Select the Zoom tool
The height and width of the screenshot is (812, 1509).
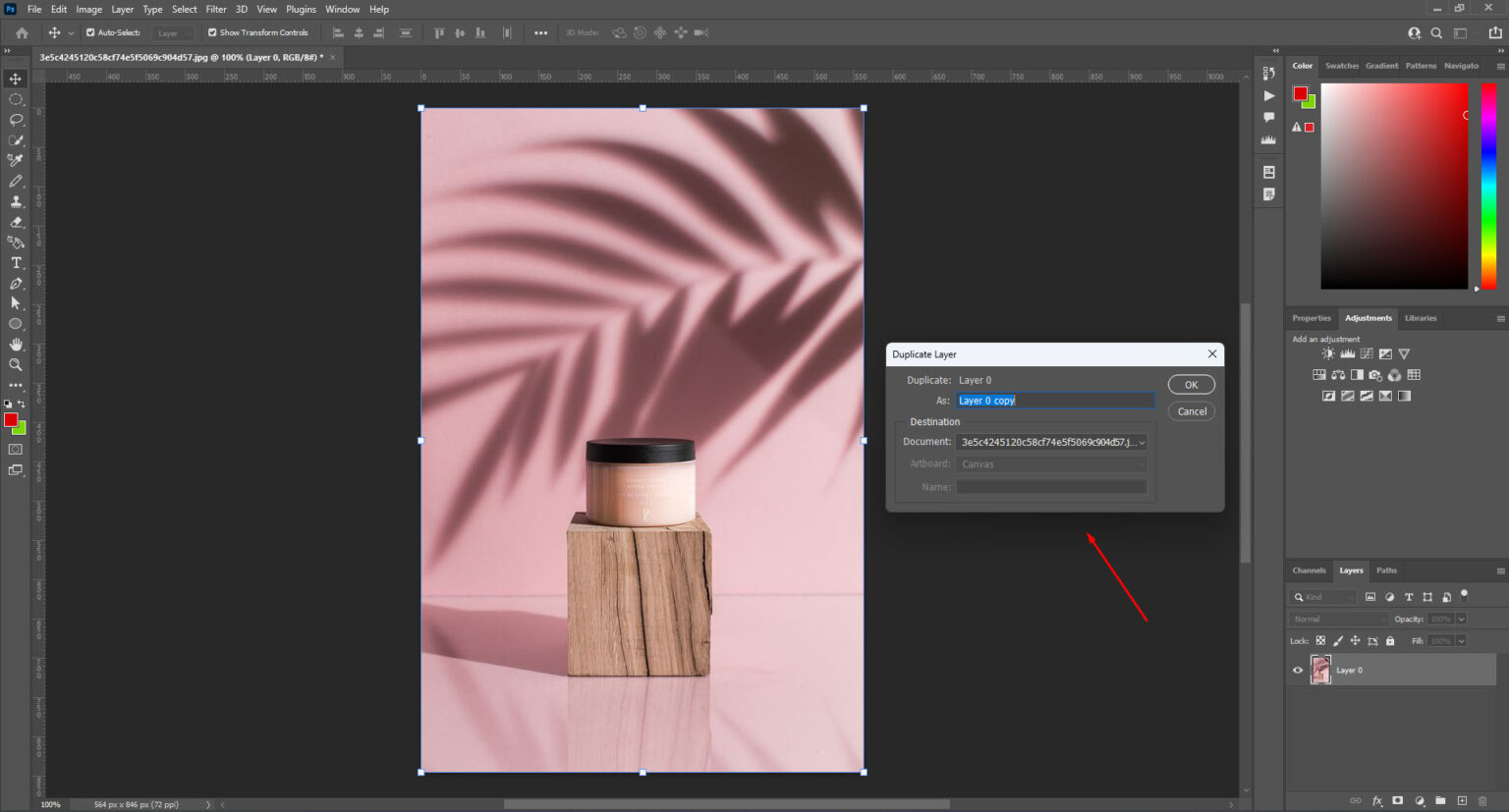[15, 364]
